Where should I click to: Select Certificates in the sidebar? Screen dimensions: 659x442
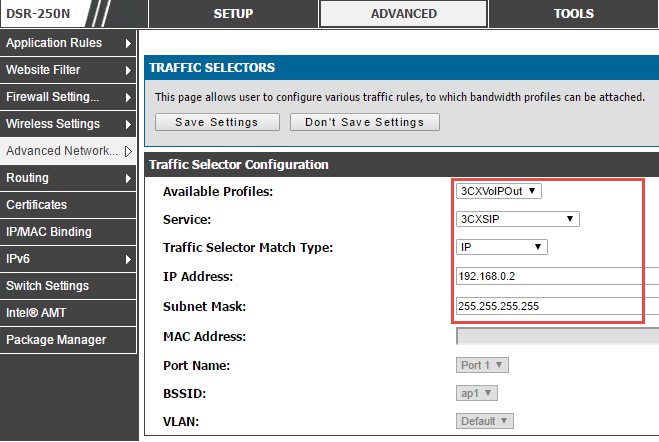click(x=37, y=205)
